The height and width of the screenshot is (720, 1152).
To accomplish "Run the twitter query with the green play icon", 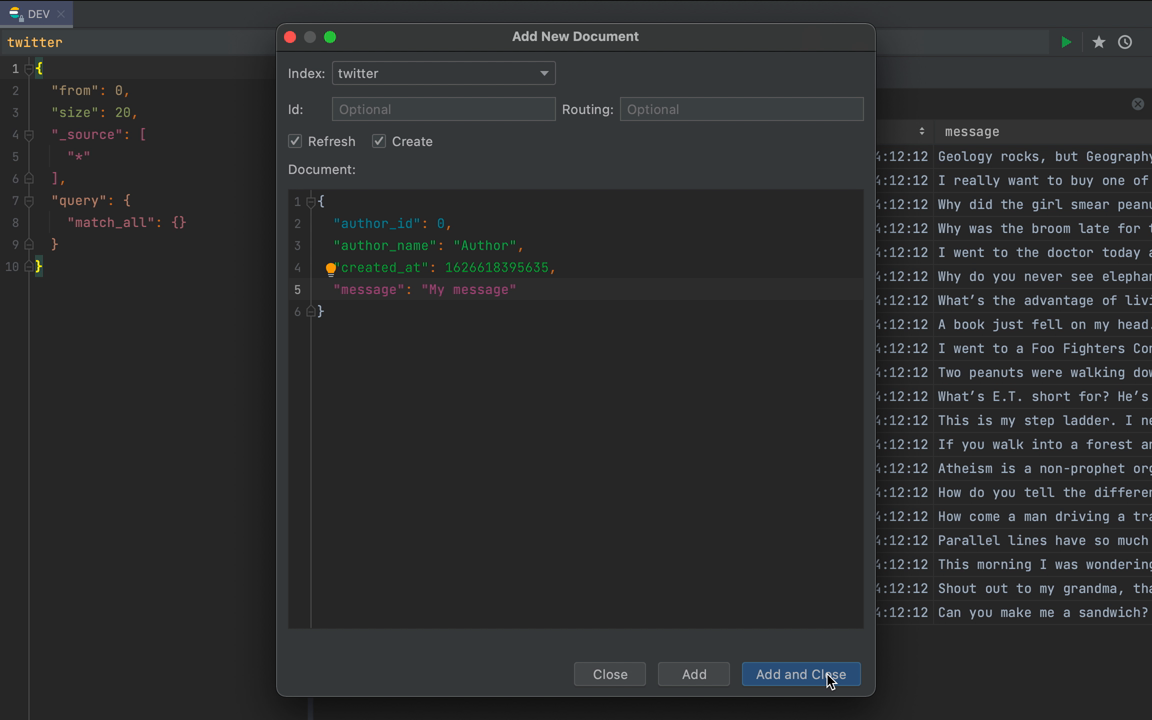I will pos(1066,43).
